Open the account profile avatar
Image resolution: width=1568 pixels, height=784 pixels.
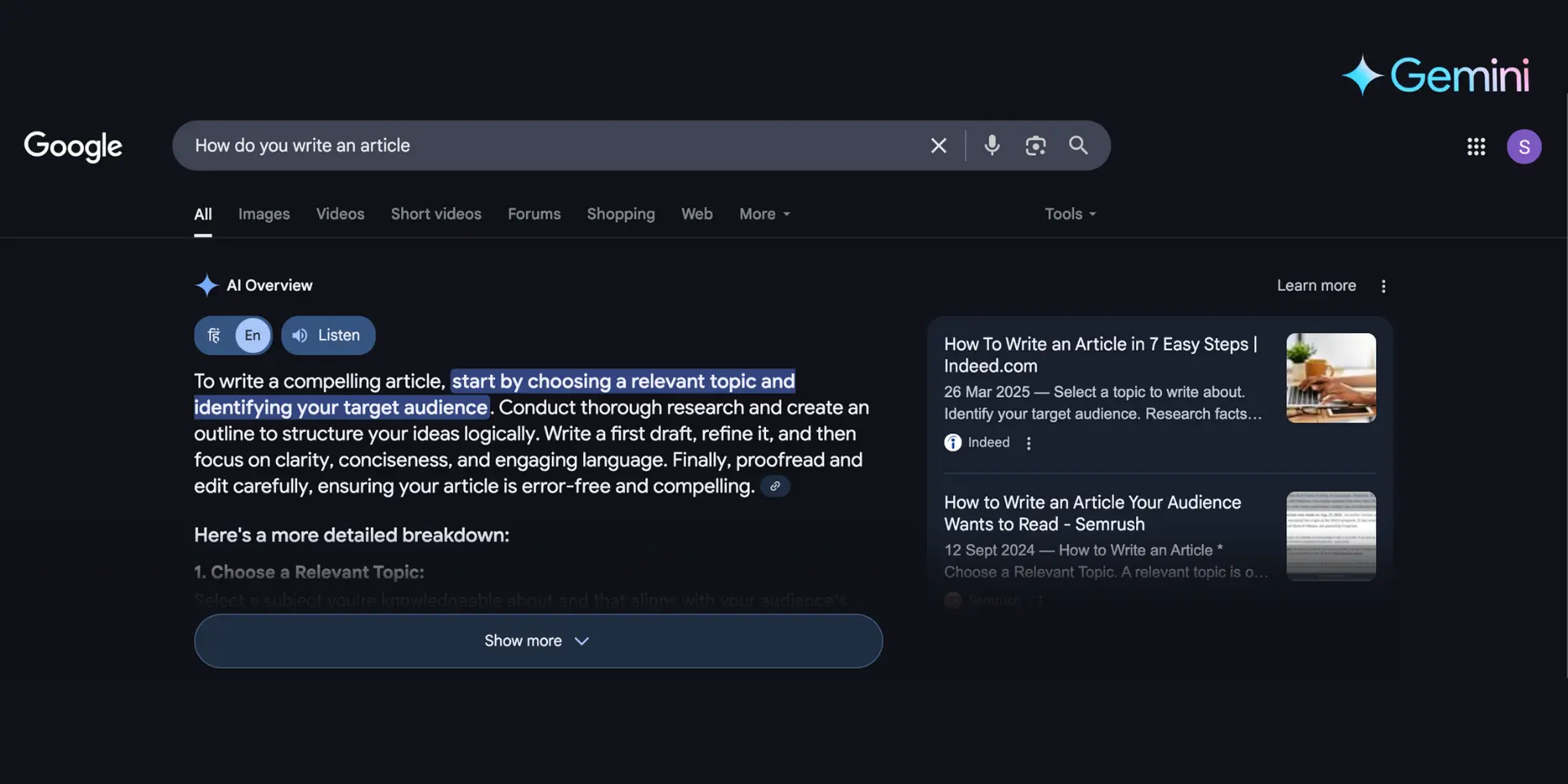pyautogui.click(x=1523, y=147)
